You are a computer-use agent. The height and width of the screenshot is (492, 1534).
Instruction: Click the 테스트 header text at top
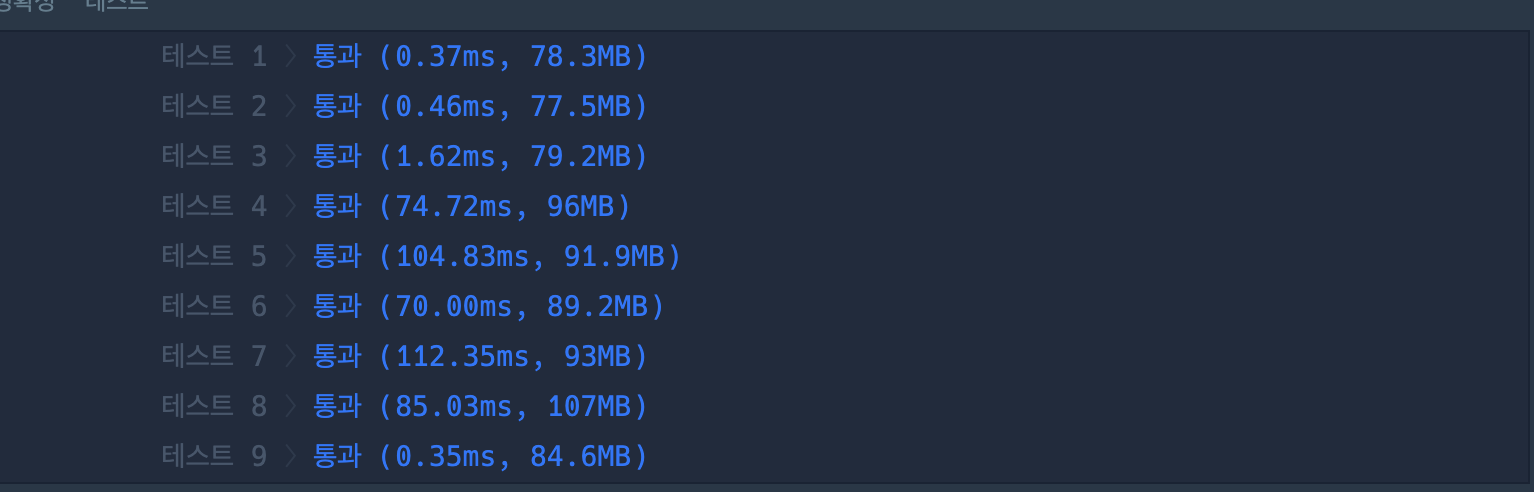[116, 4]
